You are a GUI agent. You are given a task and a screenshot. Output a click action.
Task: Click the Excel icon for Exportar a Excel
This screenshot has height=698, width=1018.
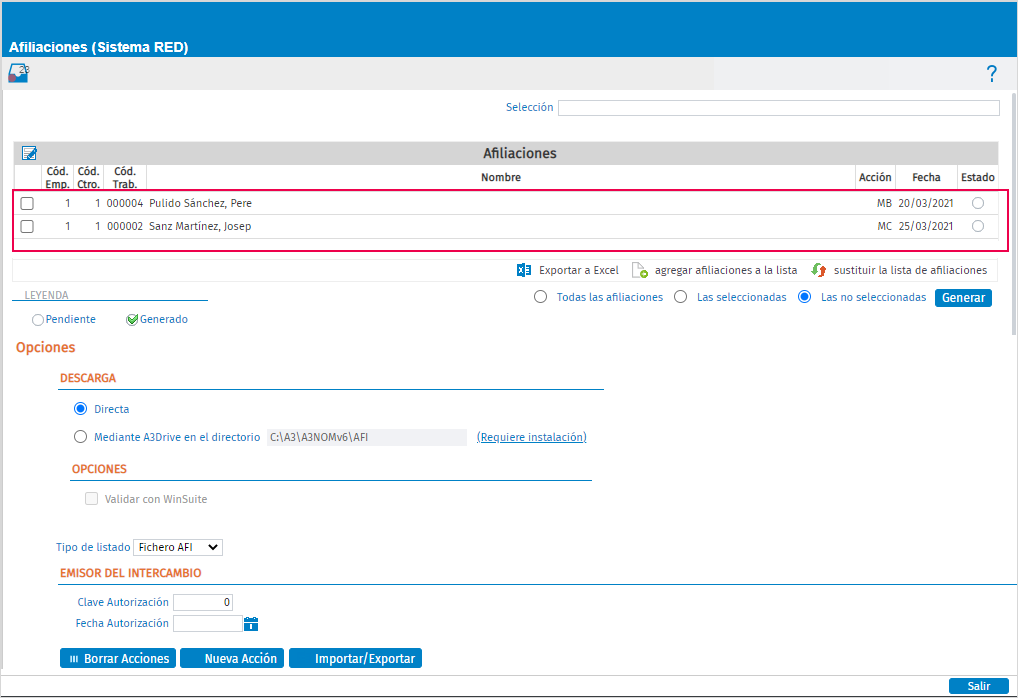coord(524,270)
